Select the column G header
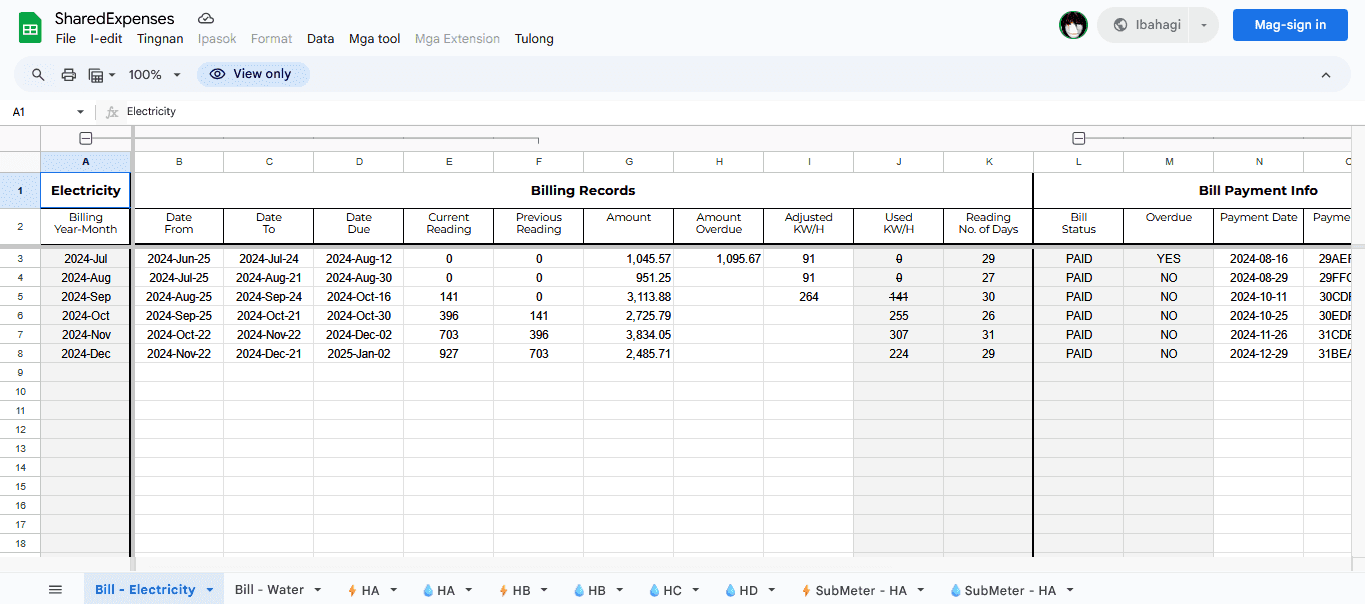 pos(628,162)
